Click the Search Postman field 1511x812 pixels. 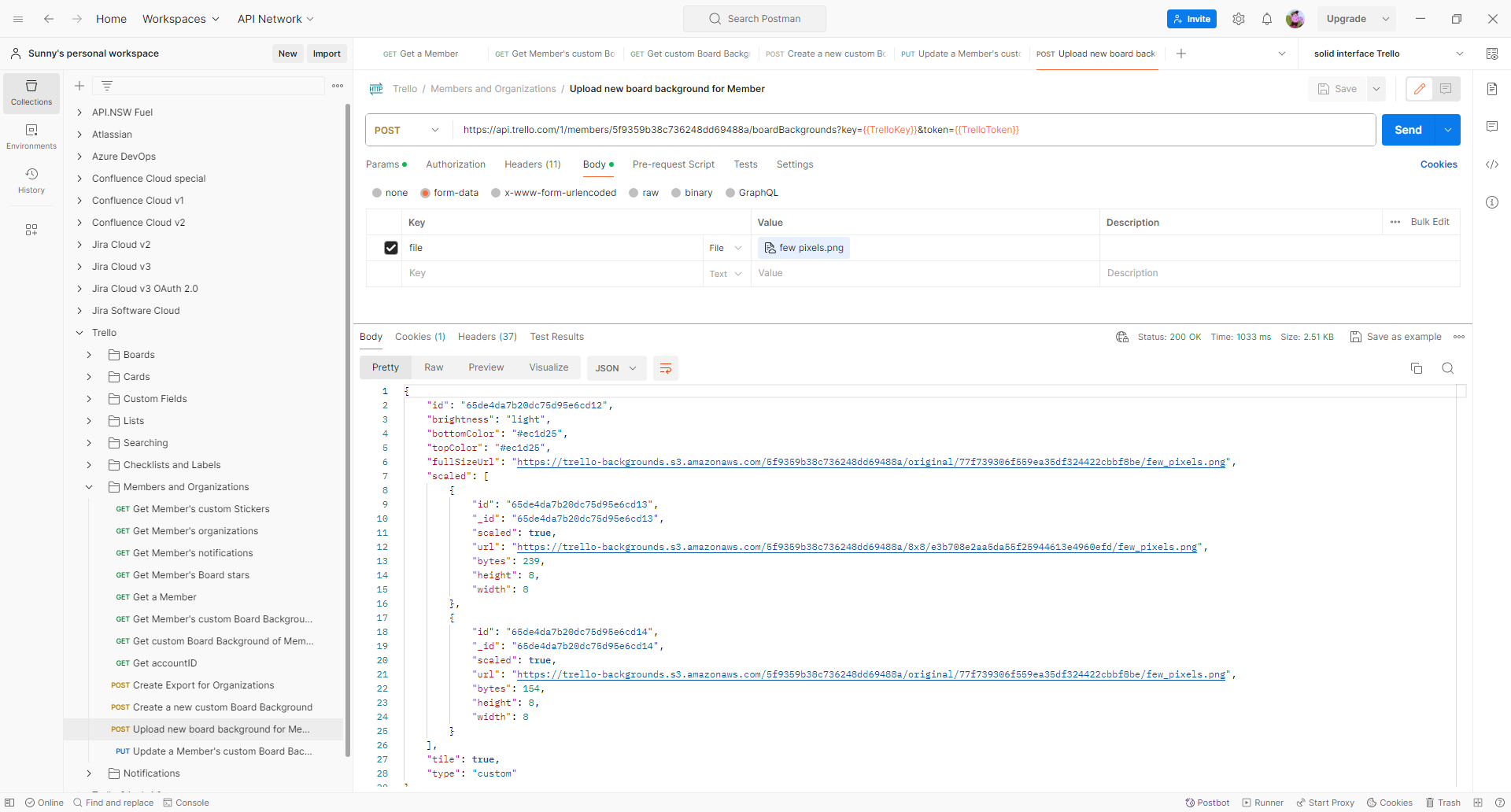pyautogui.click(x=755, y=19)
